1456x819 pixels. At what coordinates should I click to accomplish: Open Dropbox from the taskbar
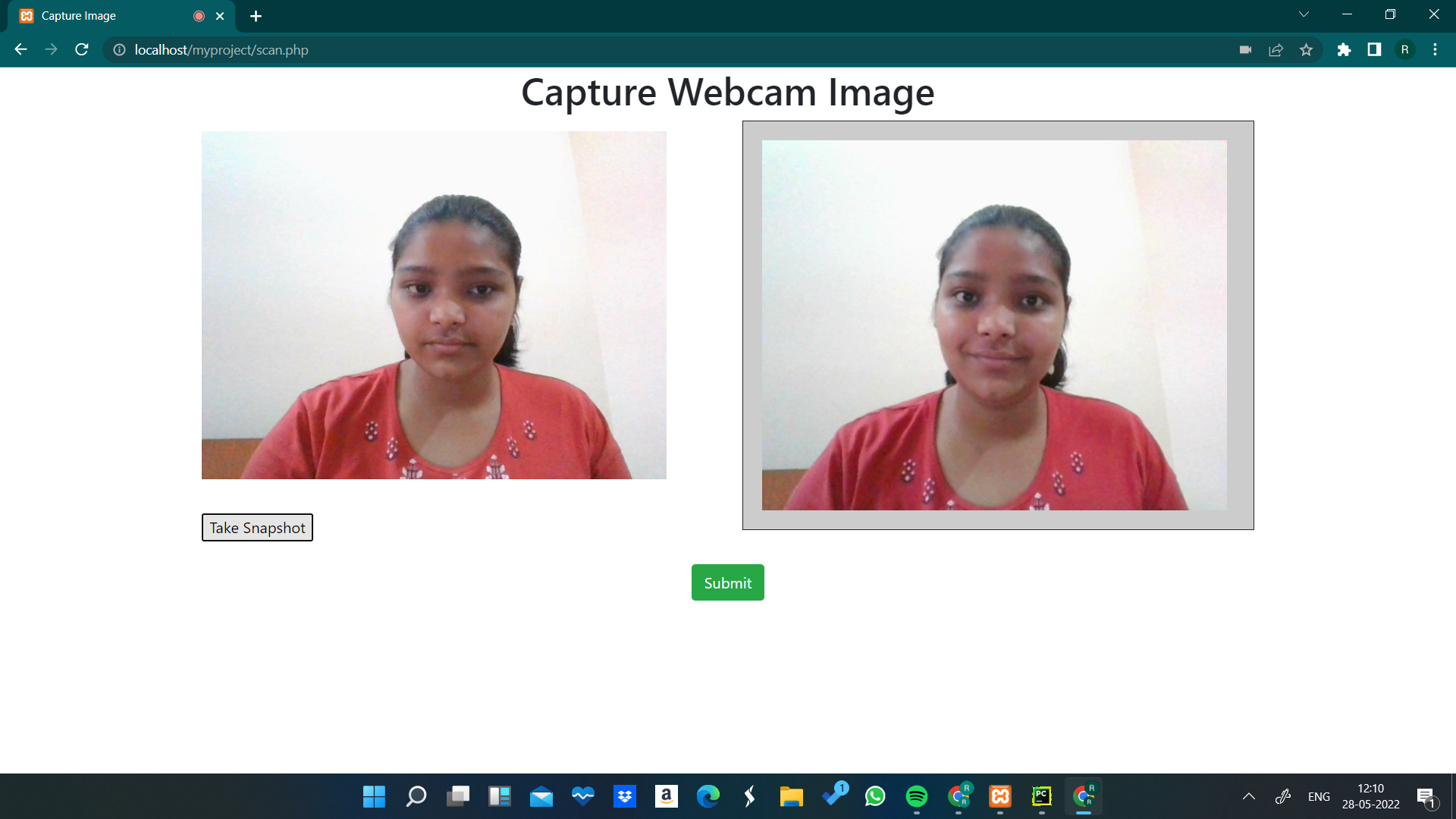tap(624, 796)
